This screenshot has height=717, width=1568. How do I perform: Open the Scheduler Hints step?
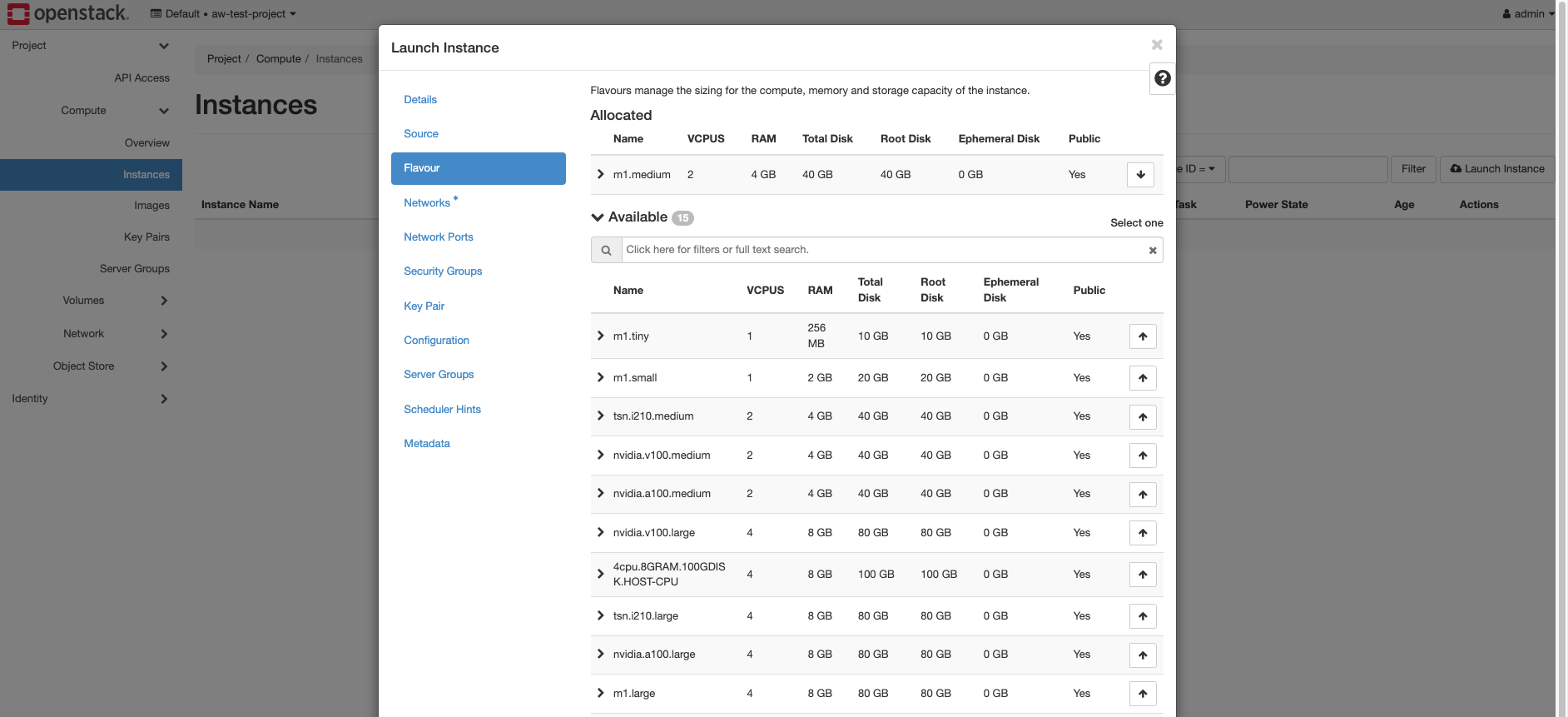click(443, 410)
